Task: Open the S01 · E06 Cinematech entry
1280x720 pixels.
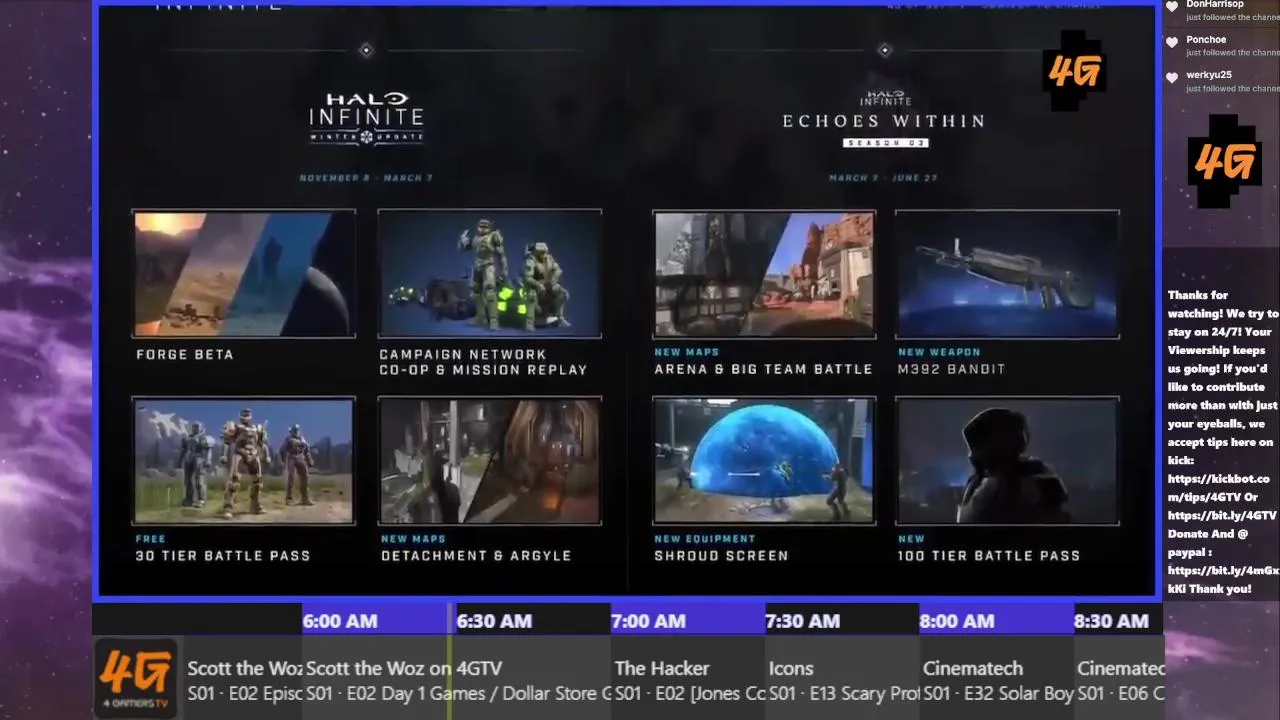Action: pos(1121,680)
